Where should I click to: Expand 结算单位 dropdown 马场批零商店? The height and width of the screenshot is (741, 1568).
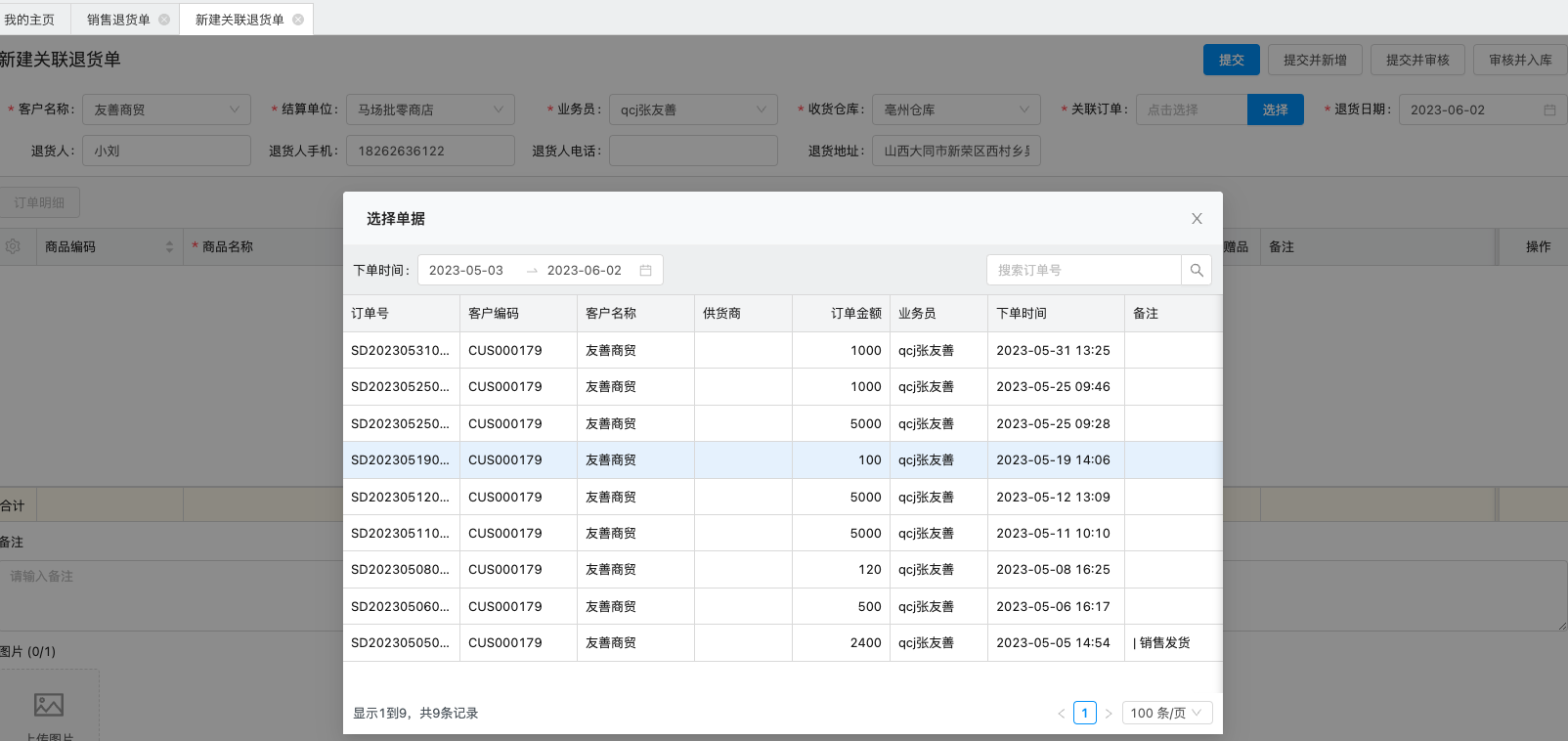[430, 109]
